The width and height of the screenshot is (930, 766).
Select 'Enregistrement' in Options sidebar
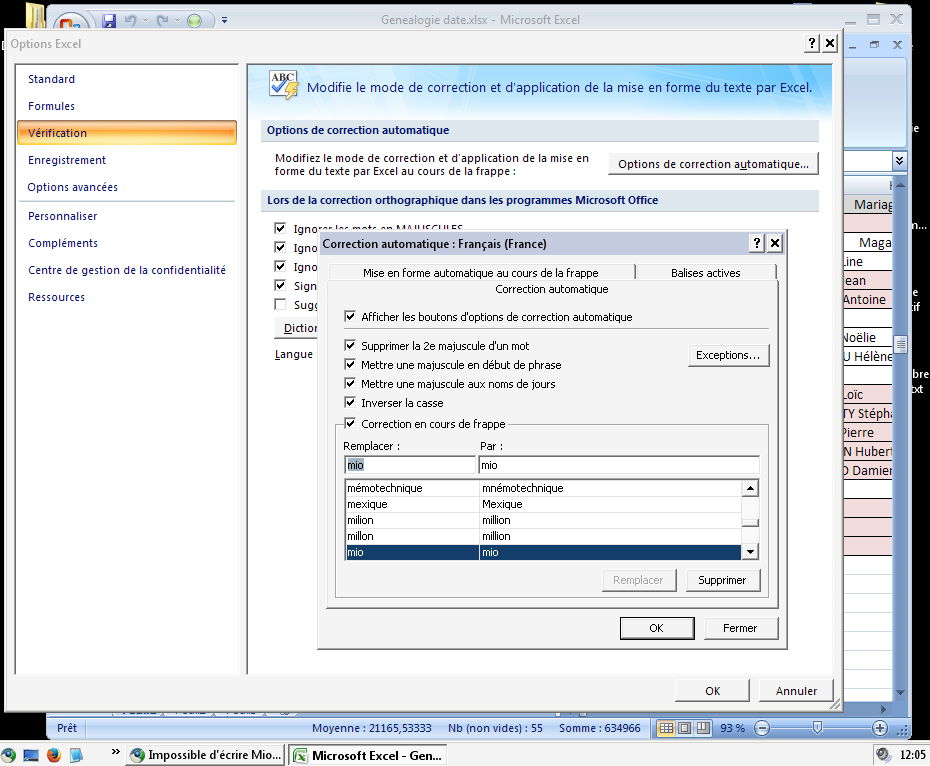click(x=66, y=160)
